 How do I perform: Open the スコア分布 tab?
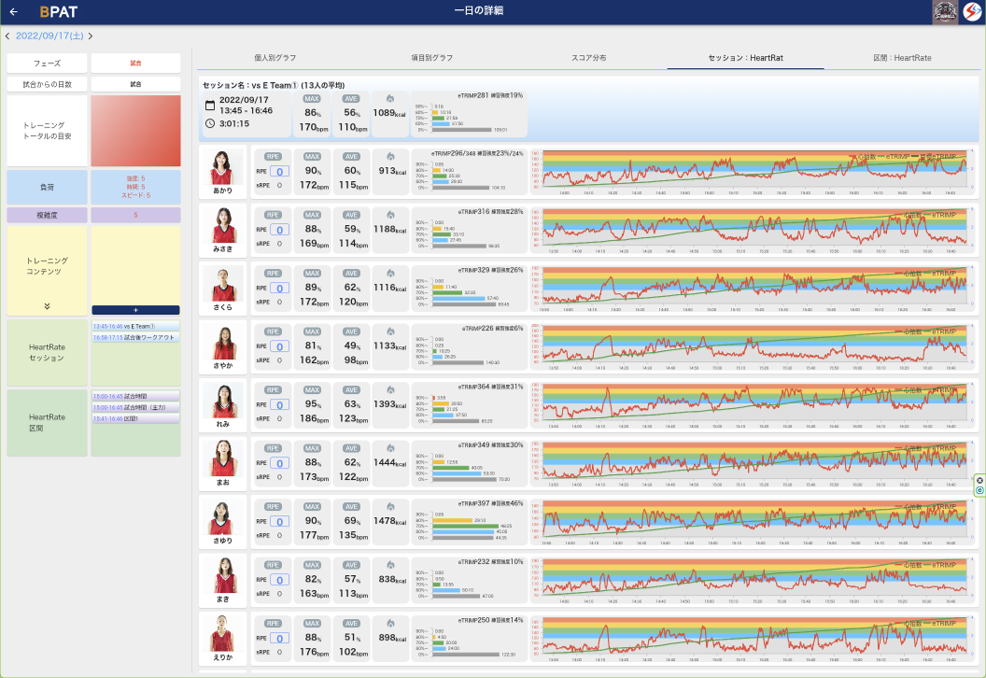(x=588, y=58)
